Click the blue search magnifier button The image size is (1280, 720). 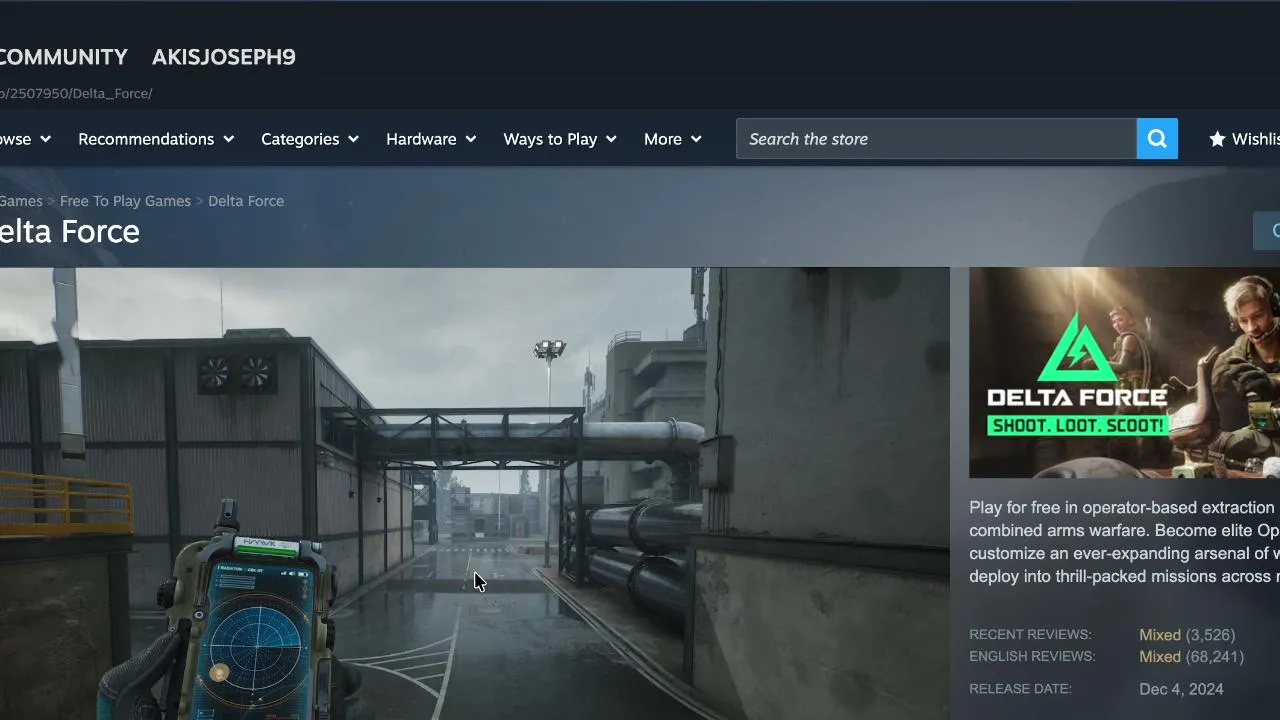(x=1157, y=139)
